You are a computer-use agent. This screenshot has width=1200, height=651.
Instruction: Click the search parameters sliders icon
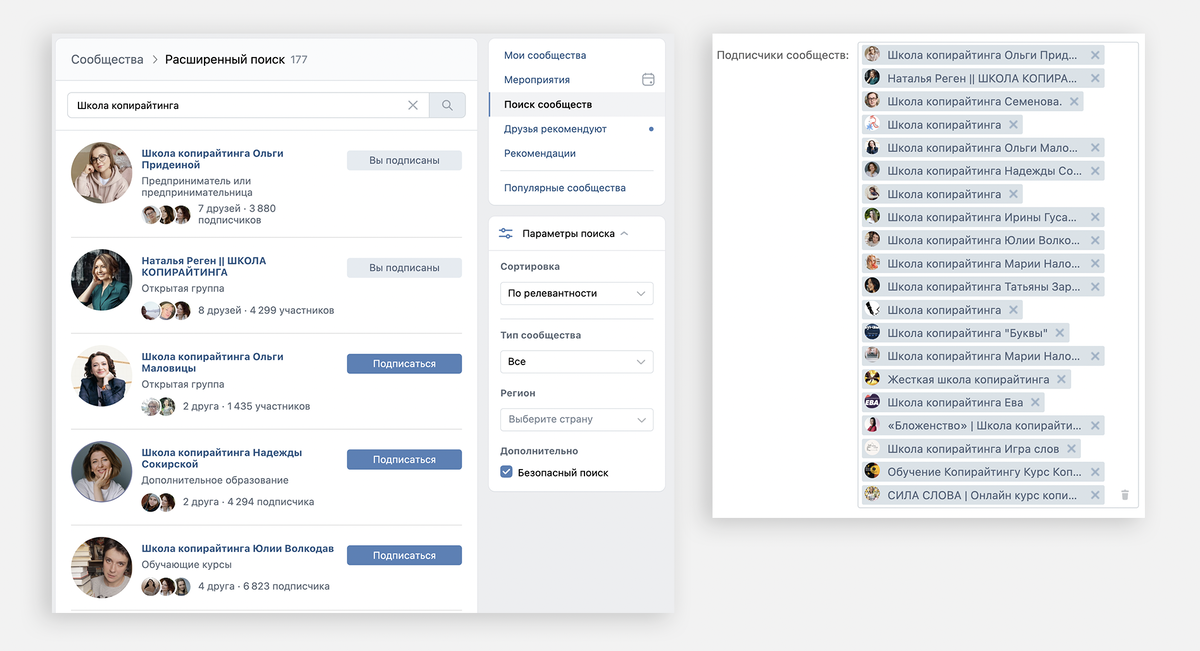click(x=506, y=233)
